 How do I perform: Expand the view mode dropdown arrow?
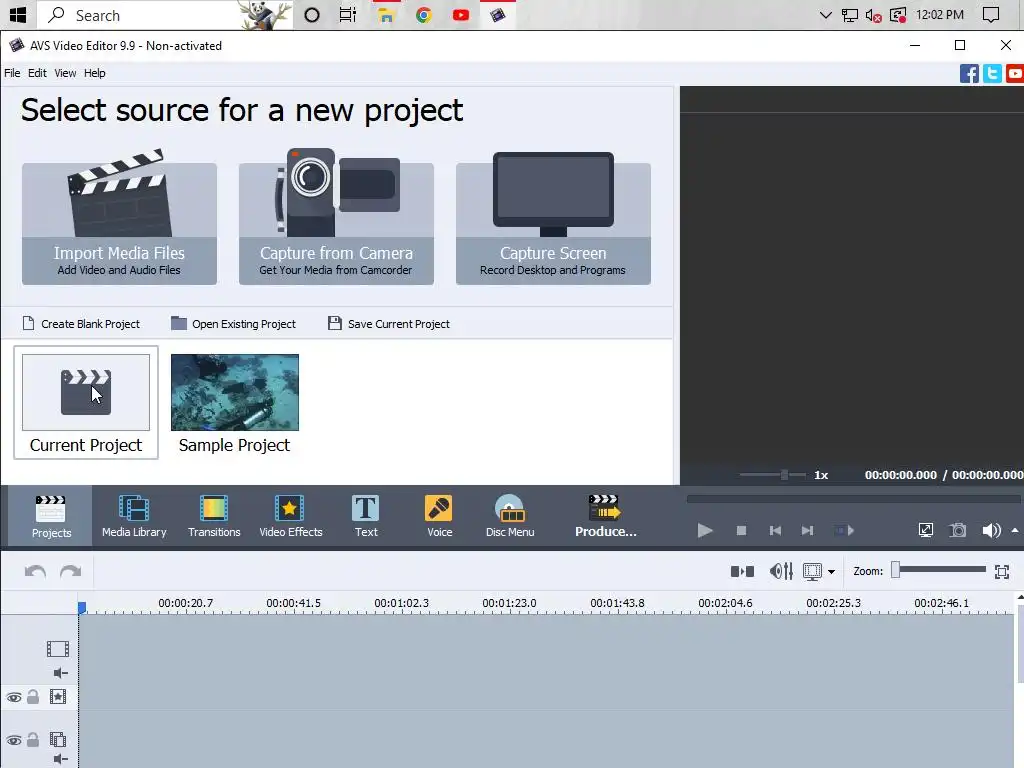coord(831,572)
